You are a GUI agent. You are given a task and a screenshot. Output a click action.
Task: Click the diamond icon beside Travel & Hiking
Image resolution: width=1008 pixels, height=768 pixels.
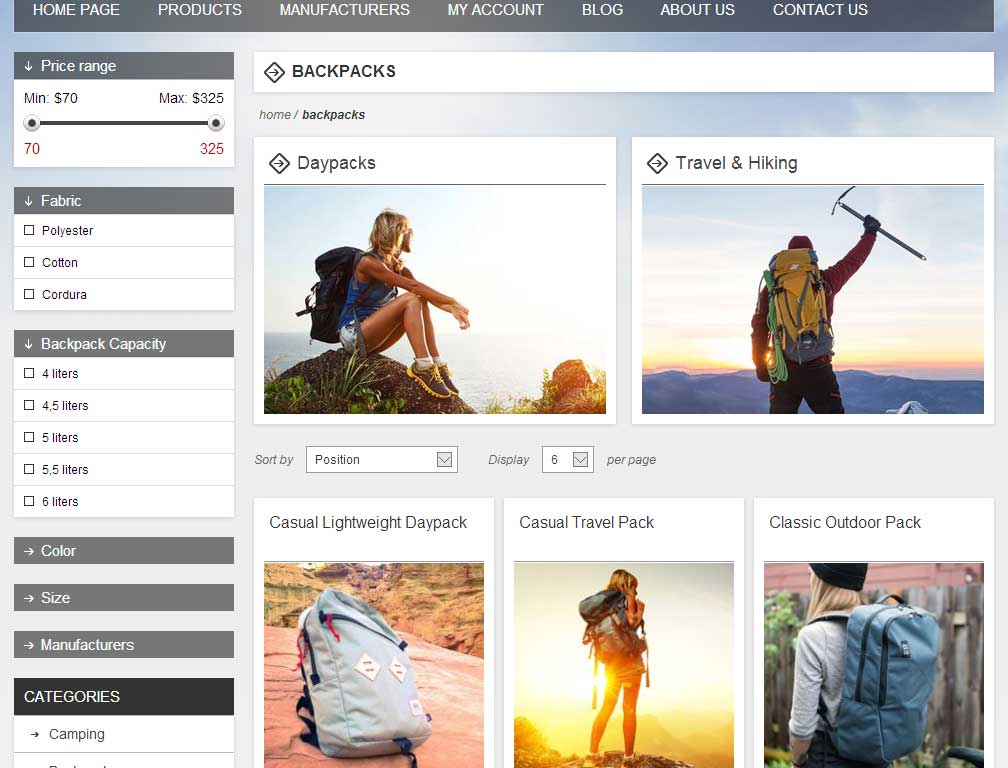[658, 163]
